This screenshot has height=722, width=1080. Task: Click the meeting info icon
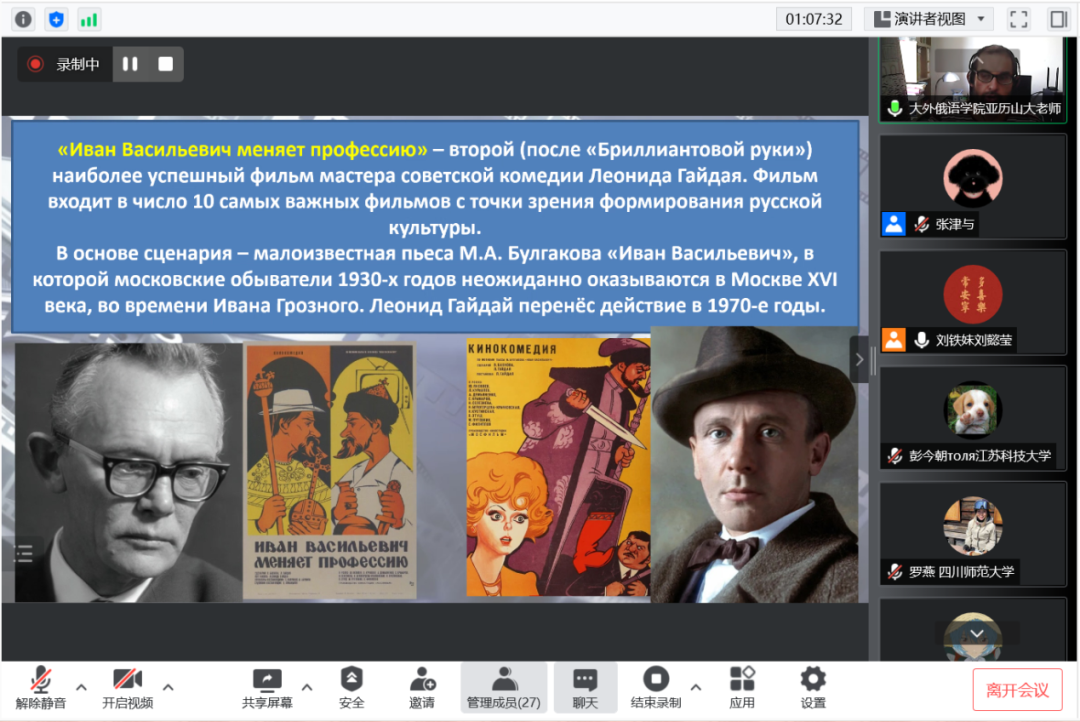click(23, 19)
